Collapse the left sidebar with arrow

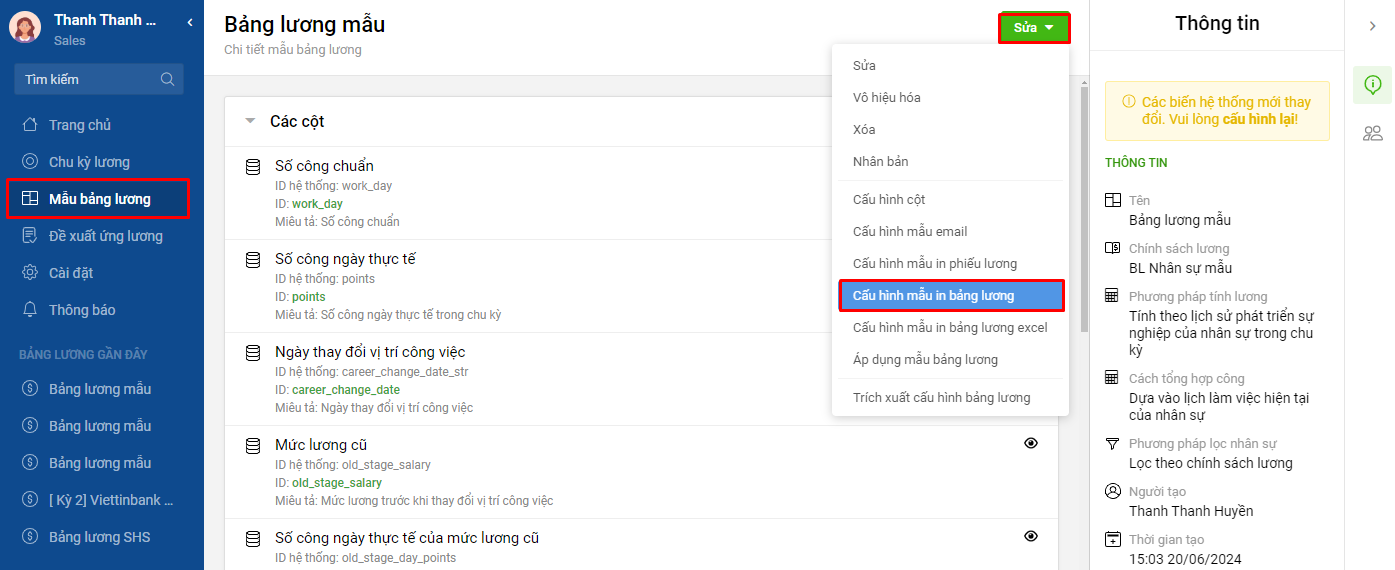pyautogui.click(x=190, y=22)
